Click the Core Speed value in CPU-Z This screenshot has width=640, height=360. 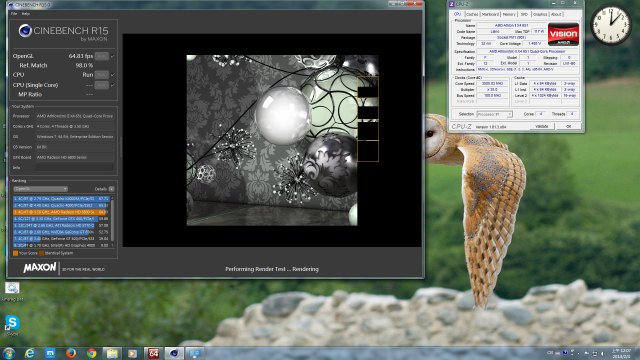[492, 84]
